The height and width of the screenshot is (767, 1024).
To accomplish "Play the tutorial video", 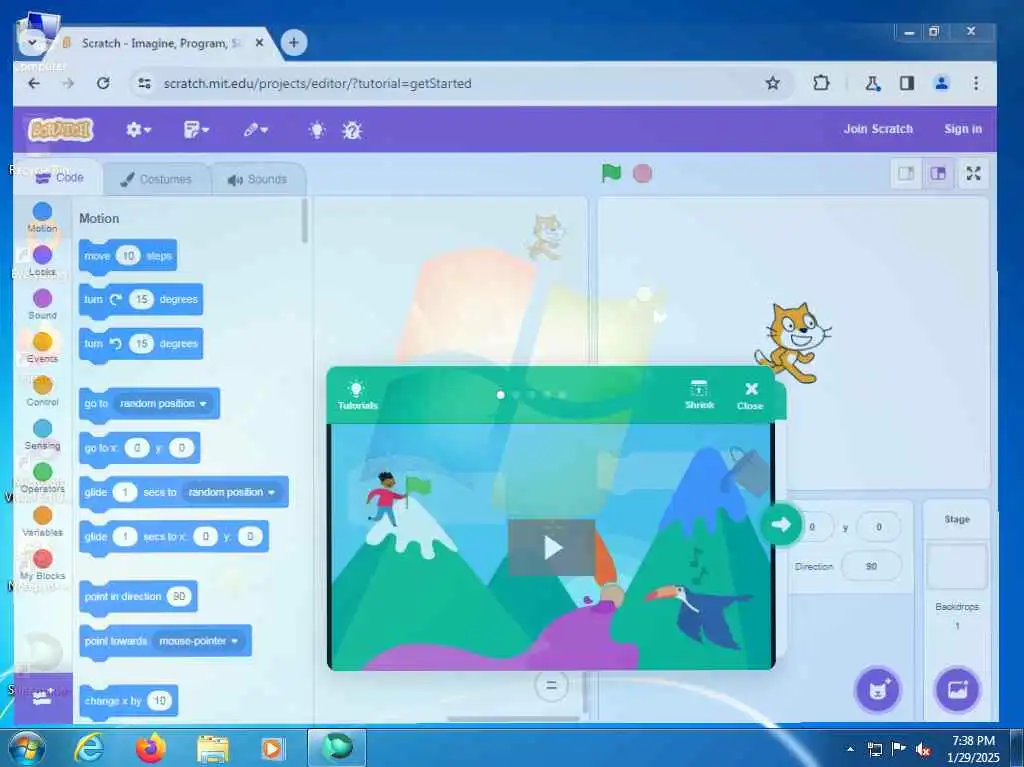I will pos(552,547).
